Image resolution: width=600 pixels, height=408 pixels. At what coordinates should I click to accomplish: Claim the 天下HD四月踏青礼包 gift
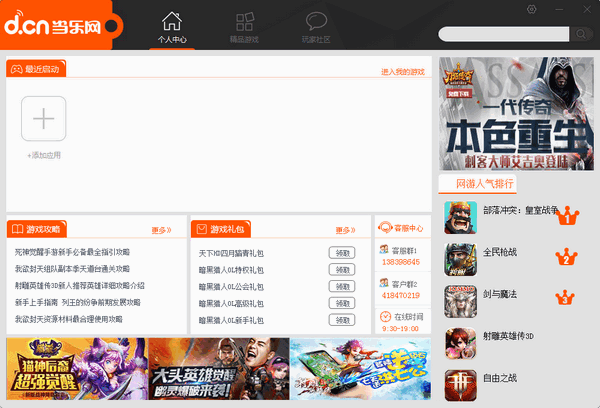[342, 253]
